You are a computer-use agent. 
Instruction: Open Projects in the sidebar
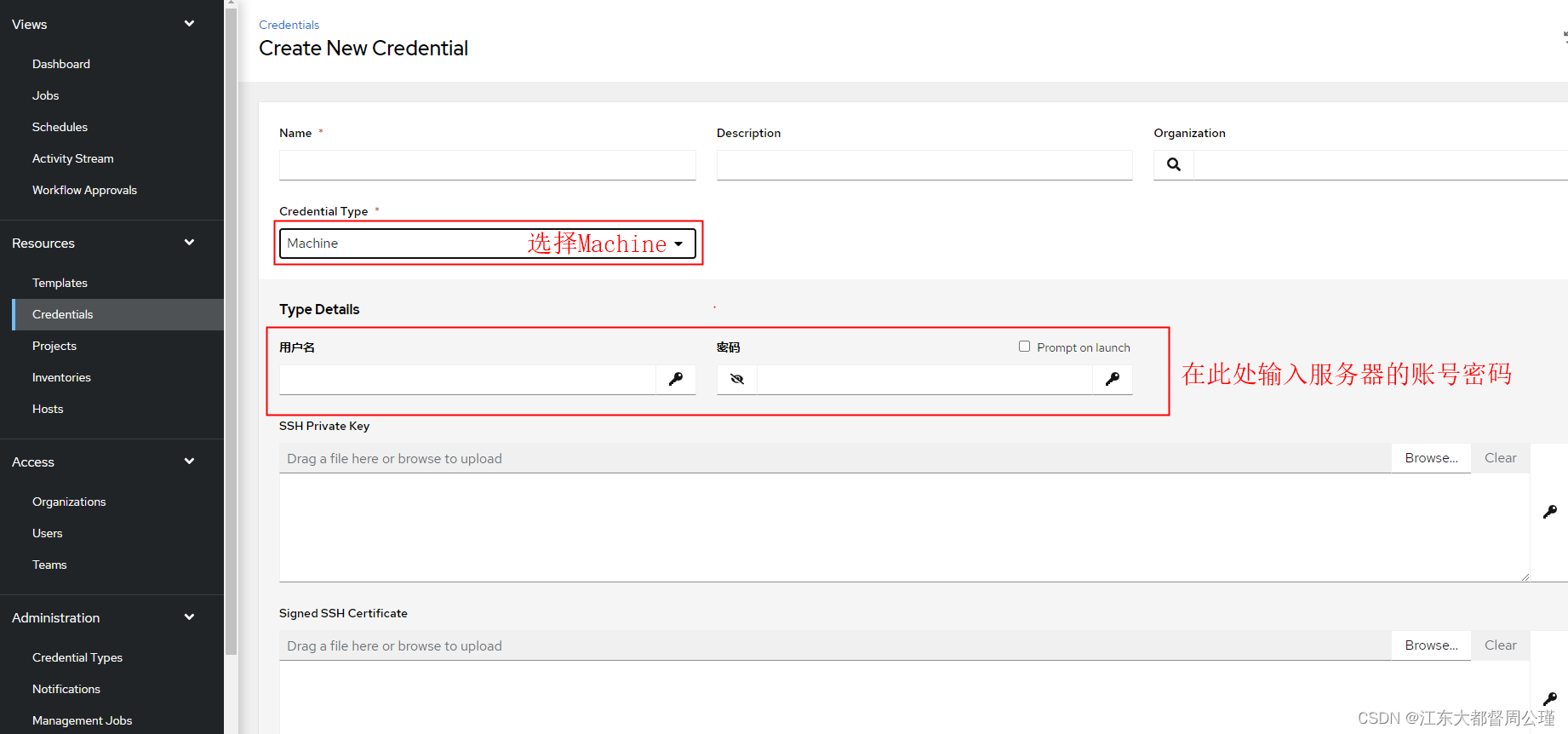pyautogui.click(x=54, y=346)
